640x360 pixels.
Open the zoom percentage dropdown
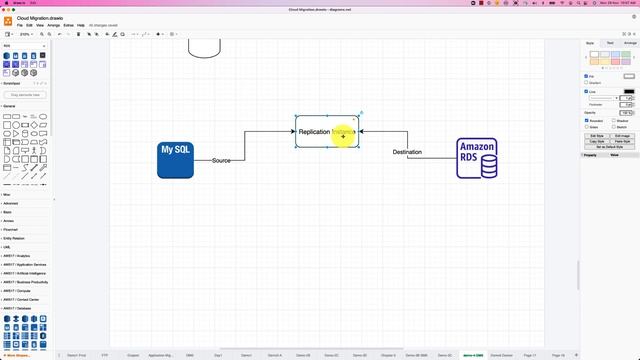click(27, 34)
